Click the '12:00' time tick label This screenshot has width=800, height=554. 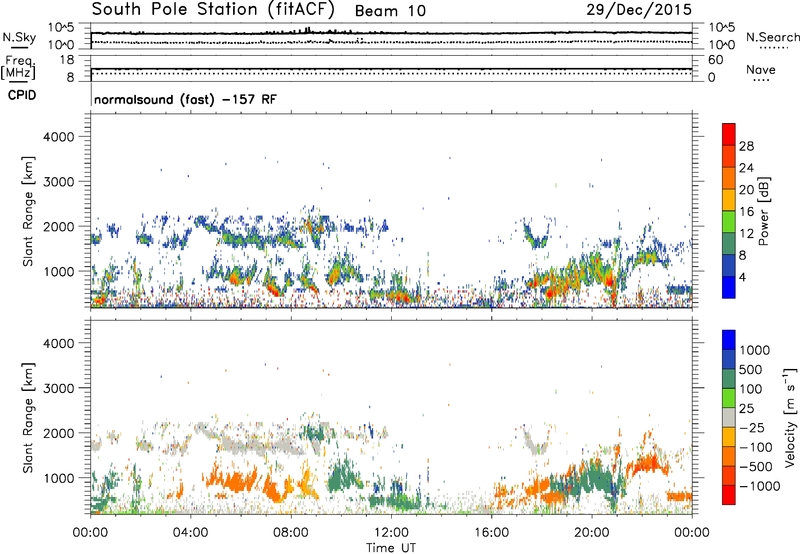pos(391,533)
